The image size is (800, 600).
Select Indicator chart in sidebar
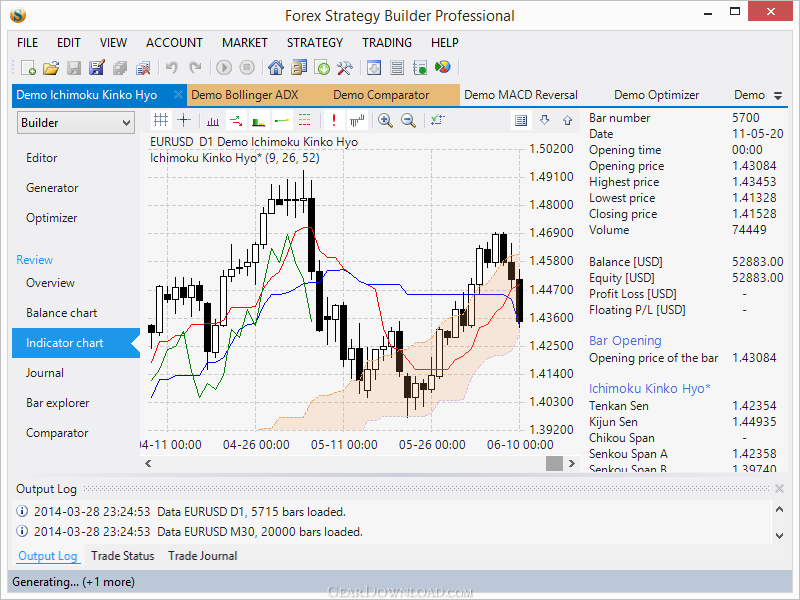[x=76, y=343]
